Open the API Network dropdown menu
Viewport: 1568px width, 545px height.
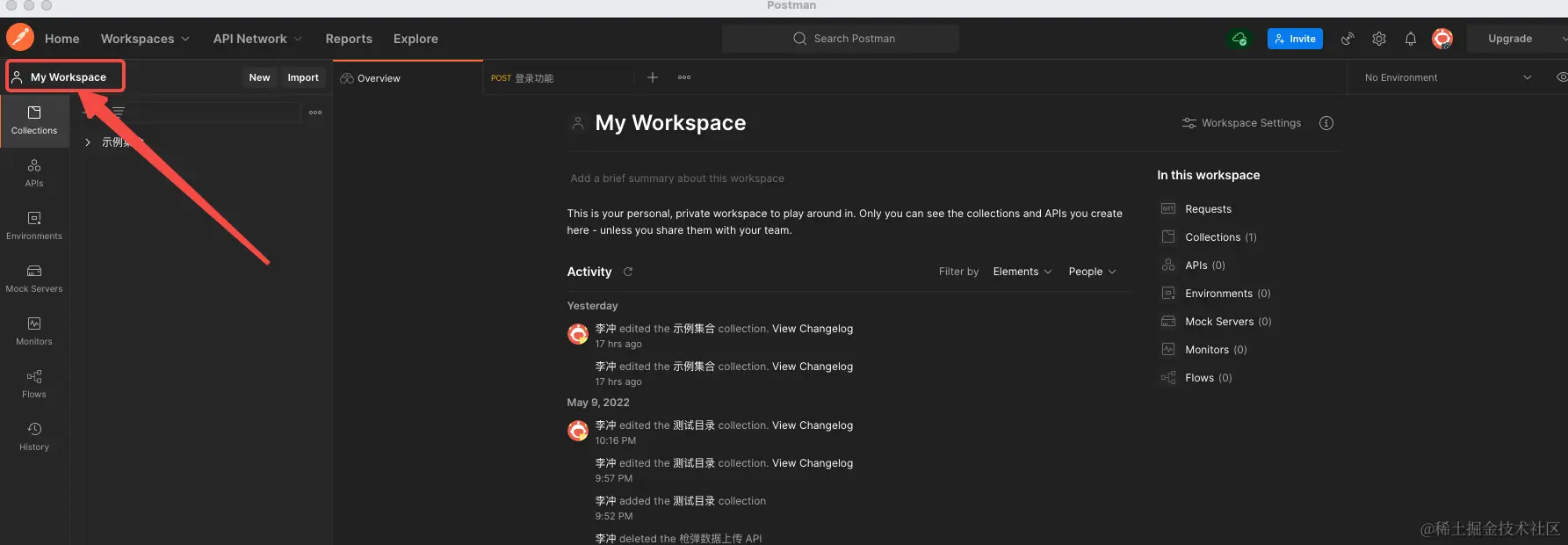[257, 39]
